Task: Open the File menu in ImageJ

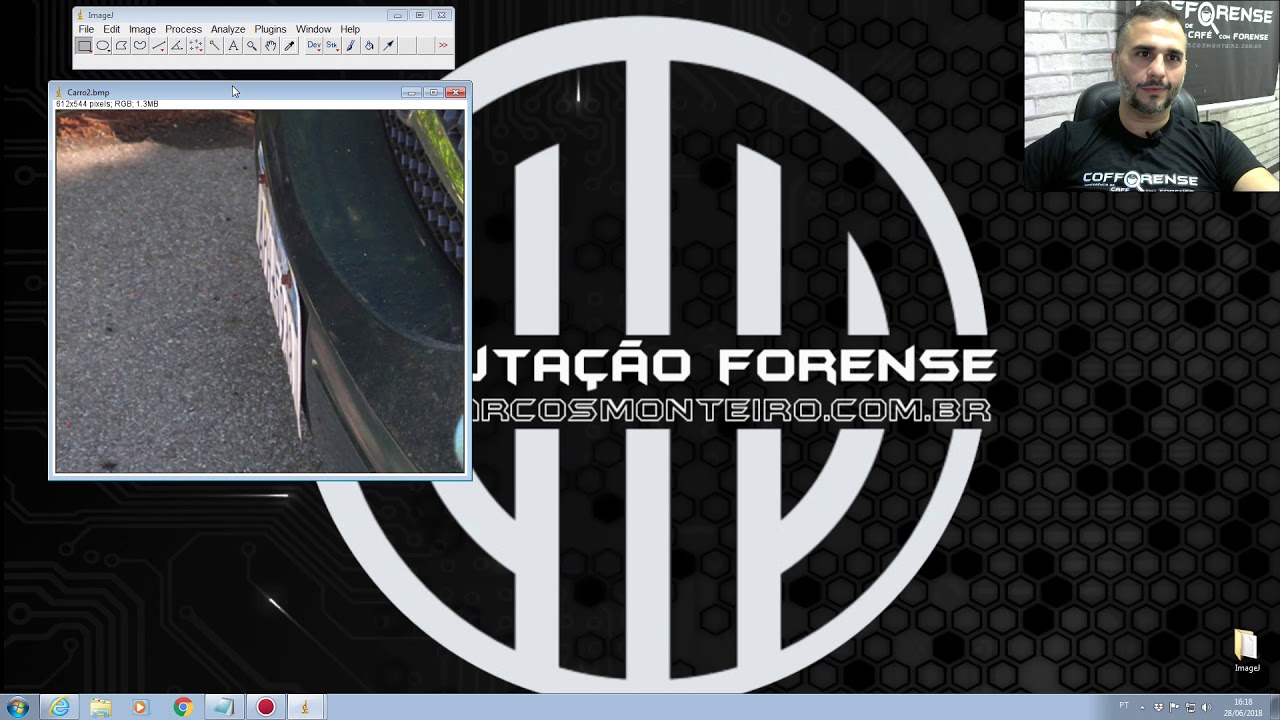Action: click(x=86, y=29)
